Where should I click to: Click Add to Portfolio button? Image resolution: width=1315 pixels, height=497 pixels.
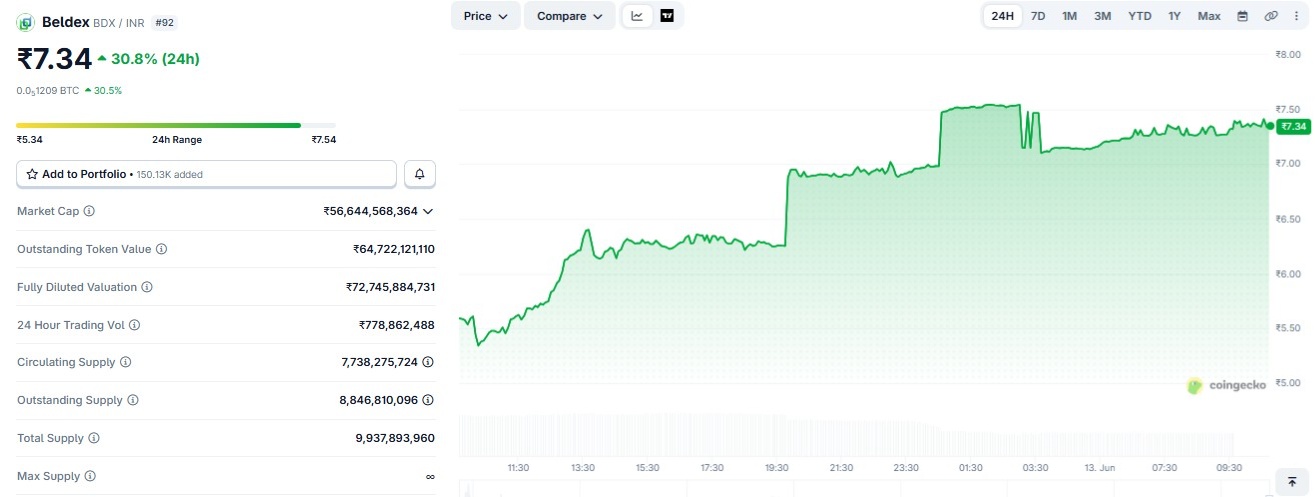(x=207, y=174)
